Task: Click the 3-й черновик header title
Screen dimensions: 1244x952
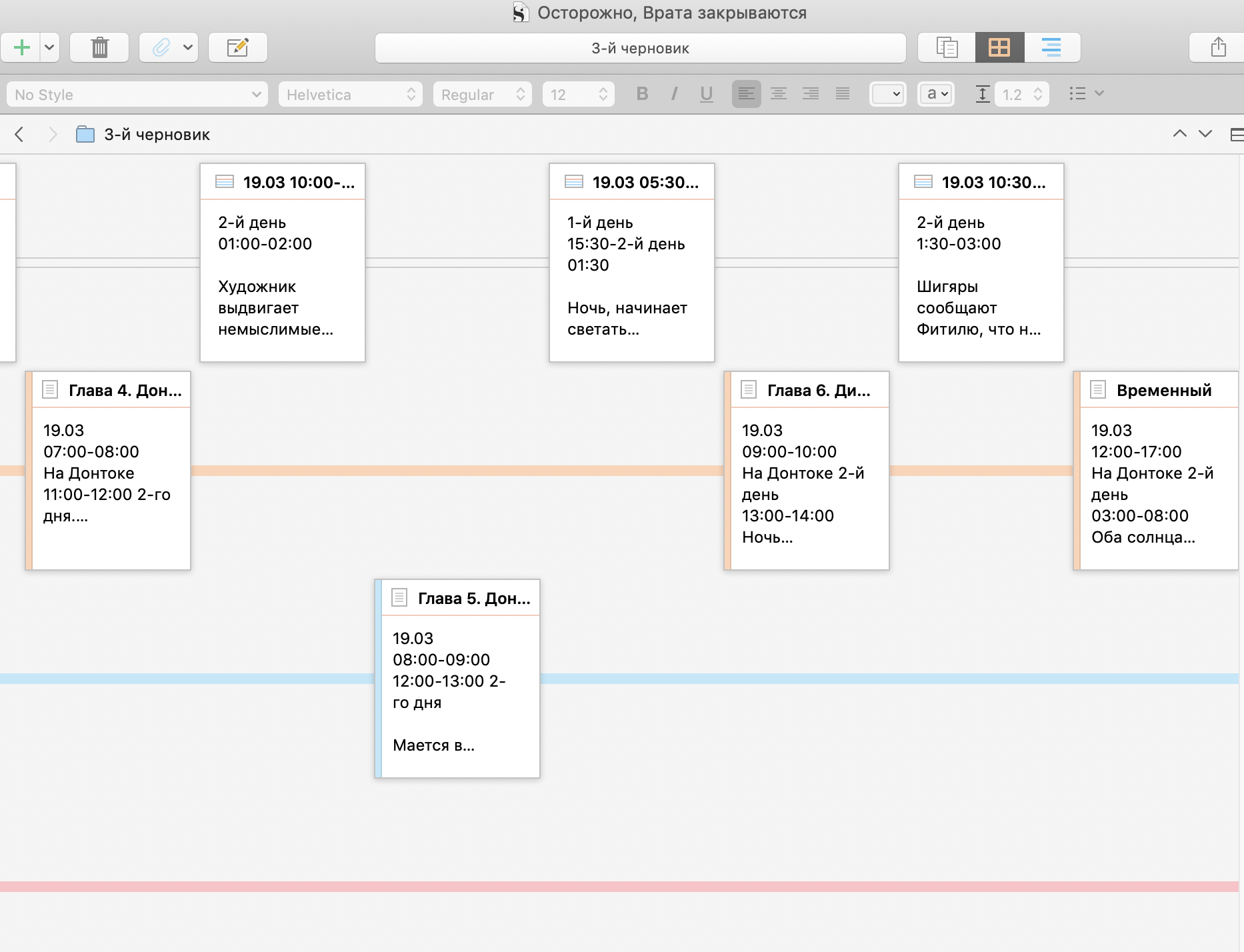Action: pos(157,135)
